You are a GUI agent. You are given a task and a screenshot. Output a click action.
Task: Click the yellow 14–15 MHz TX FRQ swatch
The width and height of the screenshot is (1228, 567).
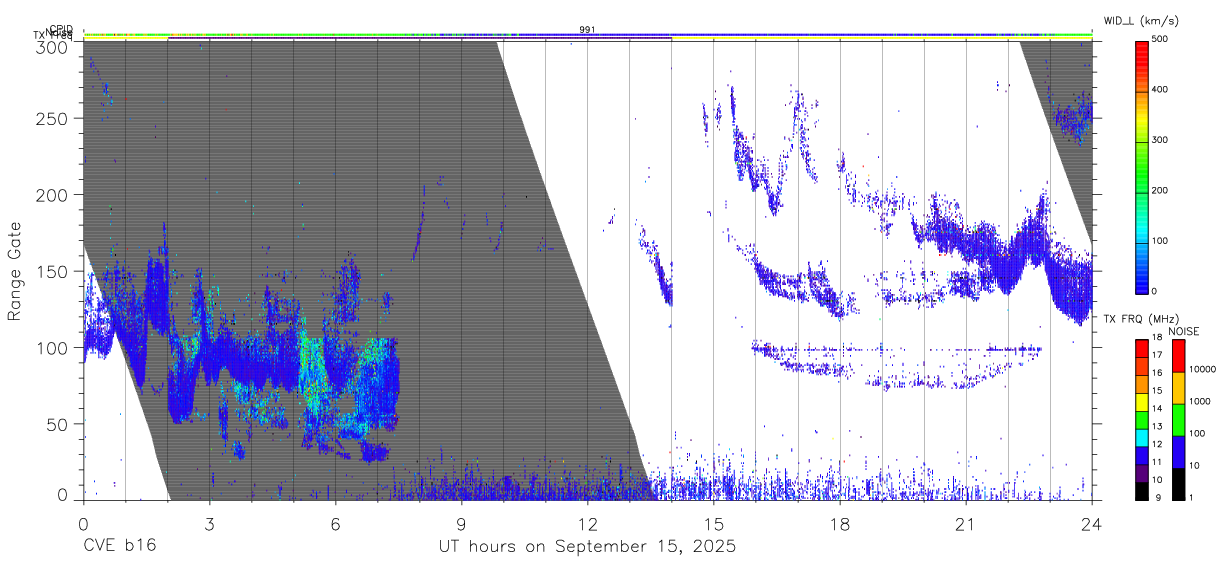point(1141,402)
